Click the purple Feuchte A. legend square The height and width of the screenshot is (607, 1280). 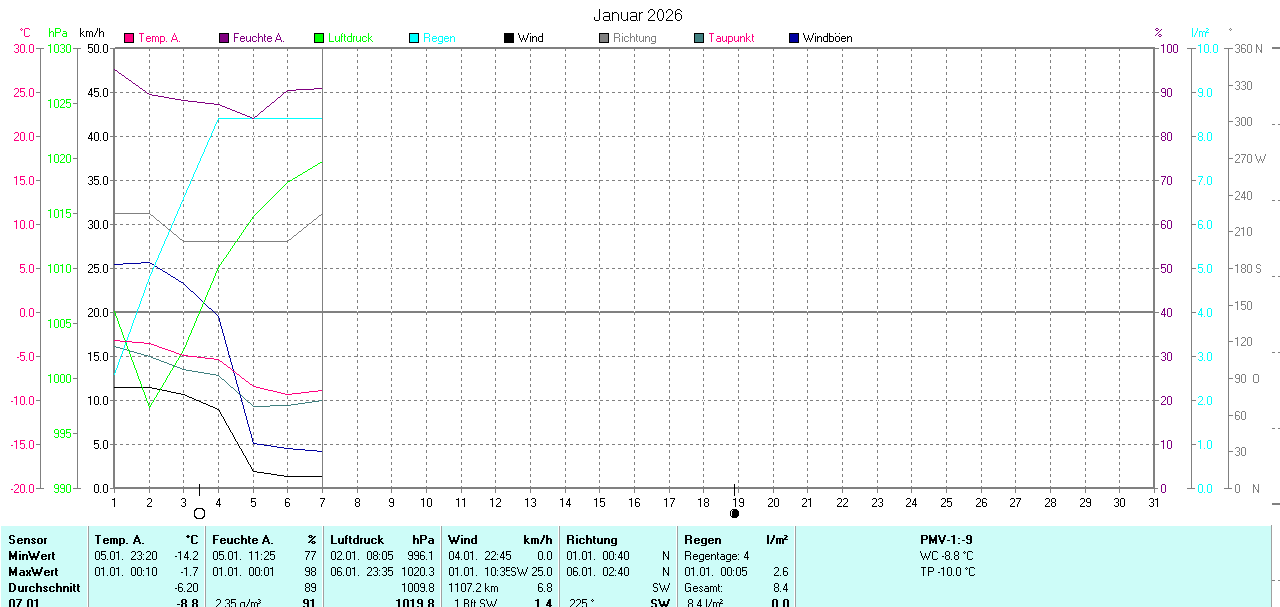tap(224, 38)
